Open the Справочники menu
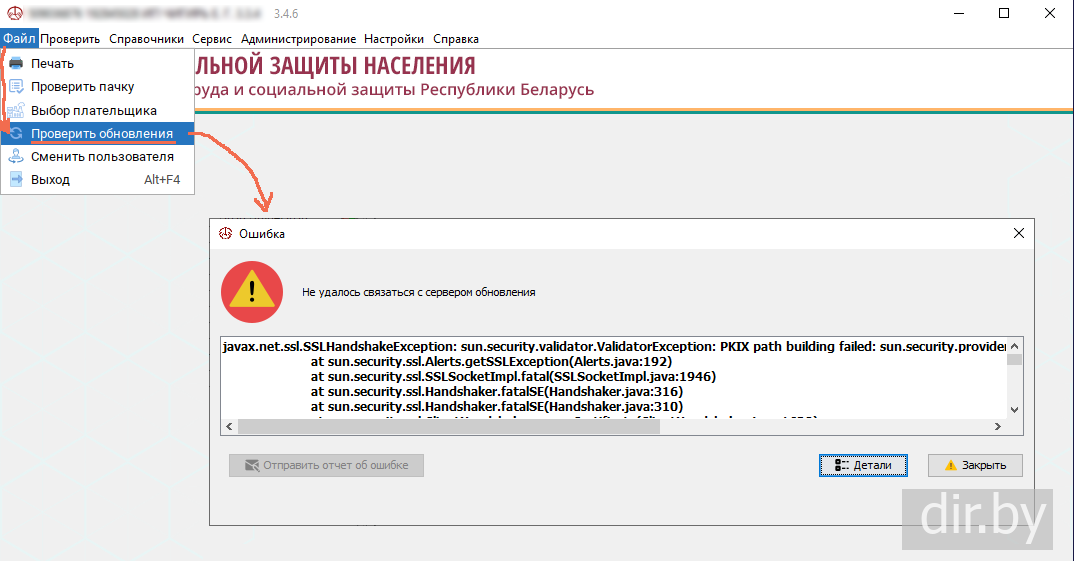 pyautogui.click(x=147, y=39)
